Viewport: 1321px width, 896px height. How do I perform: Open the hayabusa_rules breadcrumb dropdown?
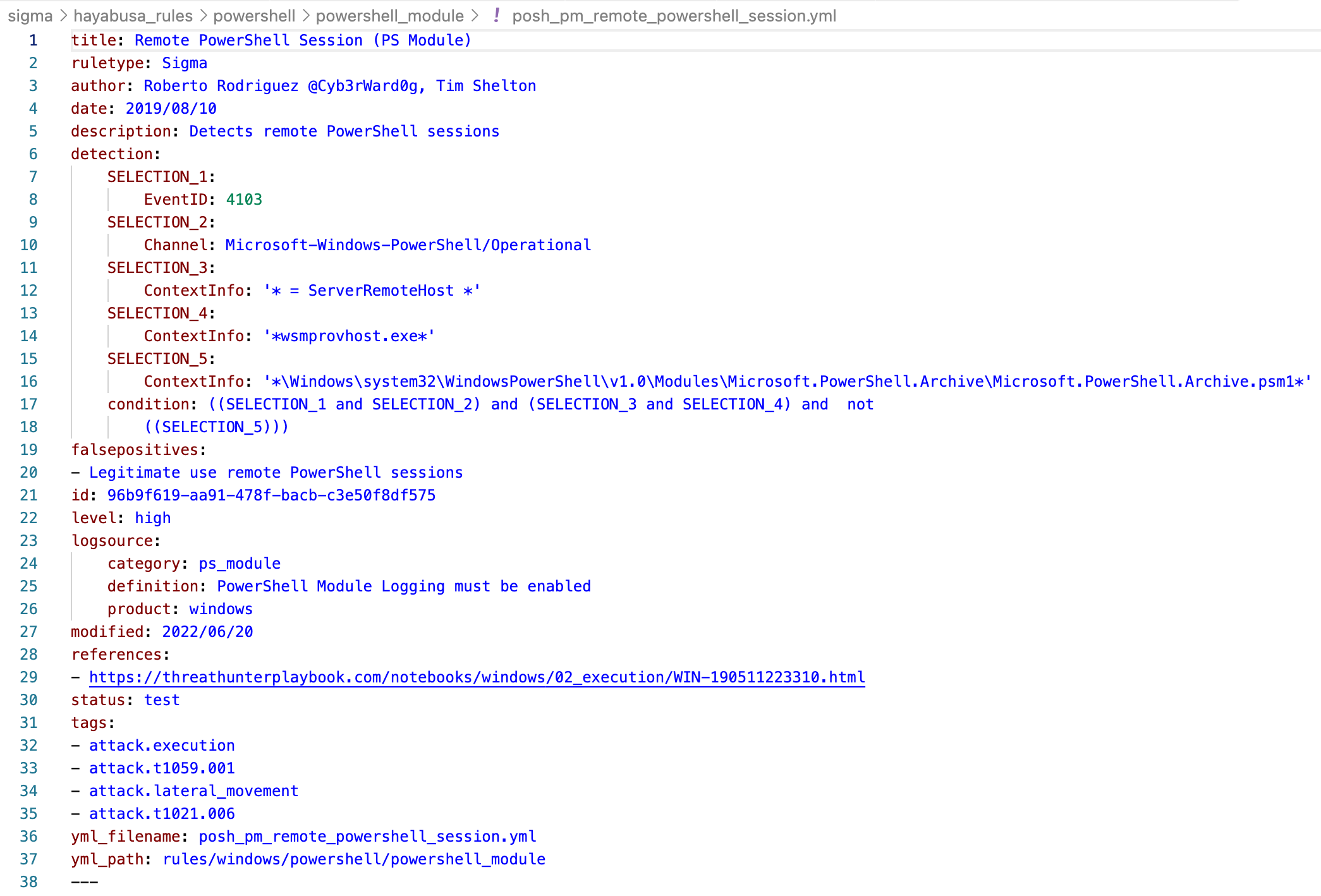click(133, 16)
